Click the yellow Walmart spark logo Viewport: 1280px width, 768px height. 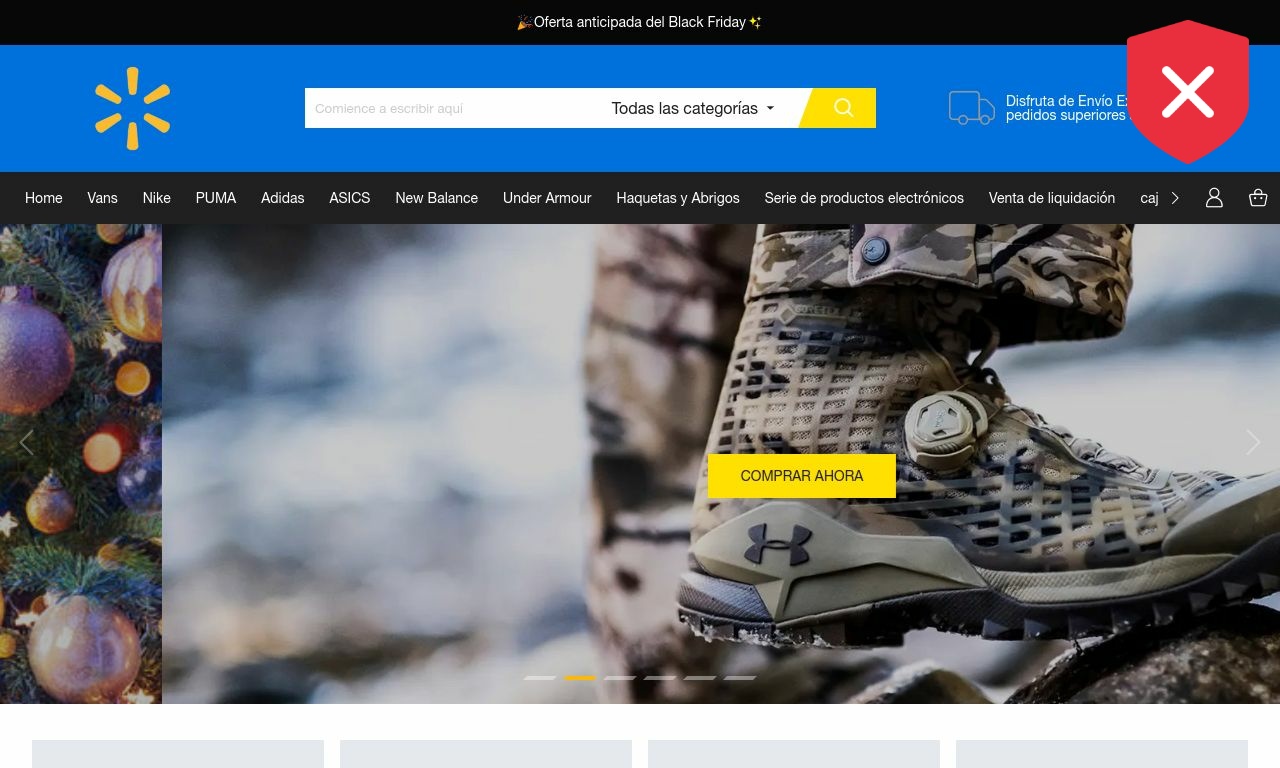[133, 108]
